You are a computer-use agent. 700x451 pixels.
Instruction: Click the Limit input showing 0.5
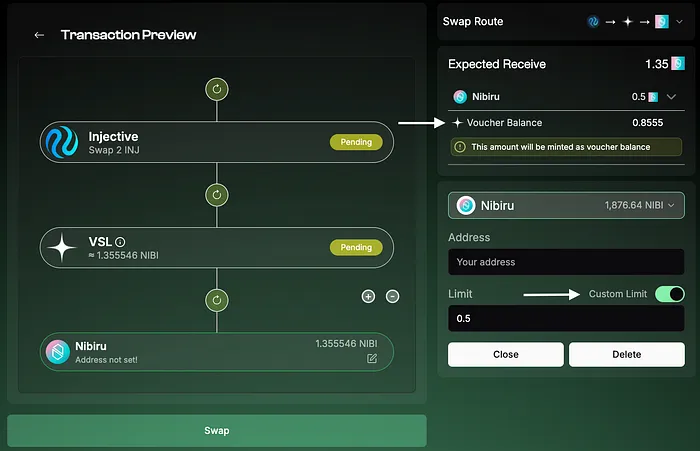[566, 318]
